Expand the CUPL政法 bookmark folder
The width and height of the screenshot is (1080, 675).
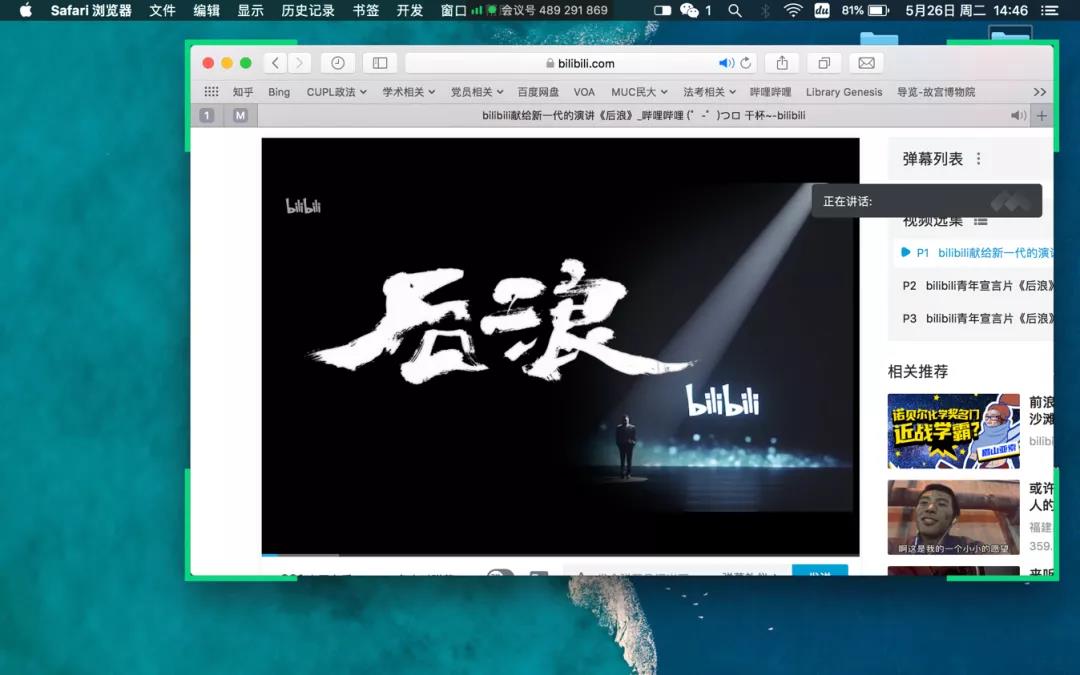(336, 92)
